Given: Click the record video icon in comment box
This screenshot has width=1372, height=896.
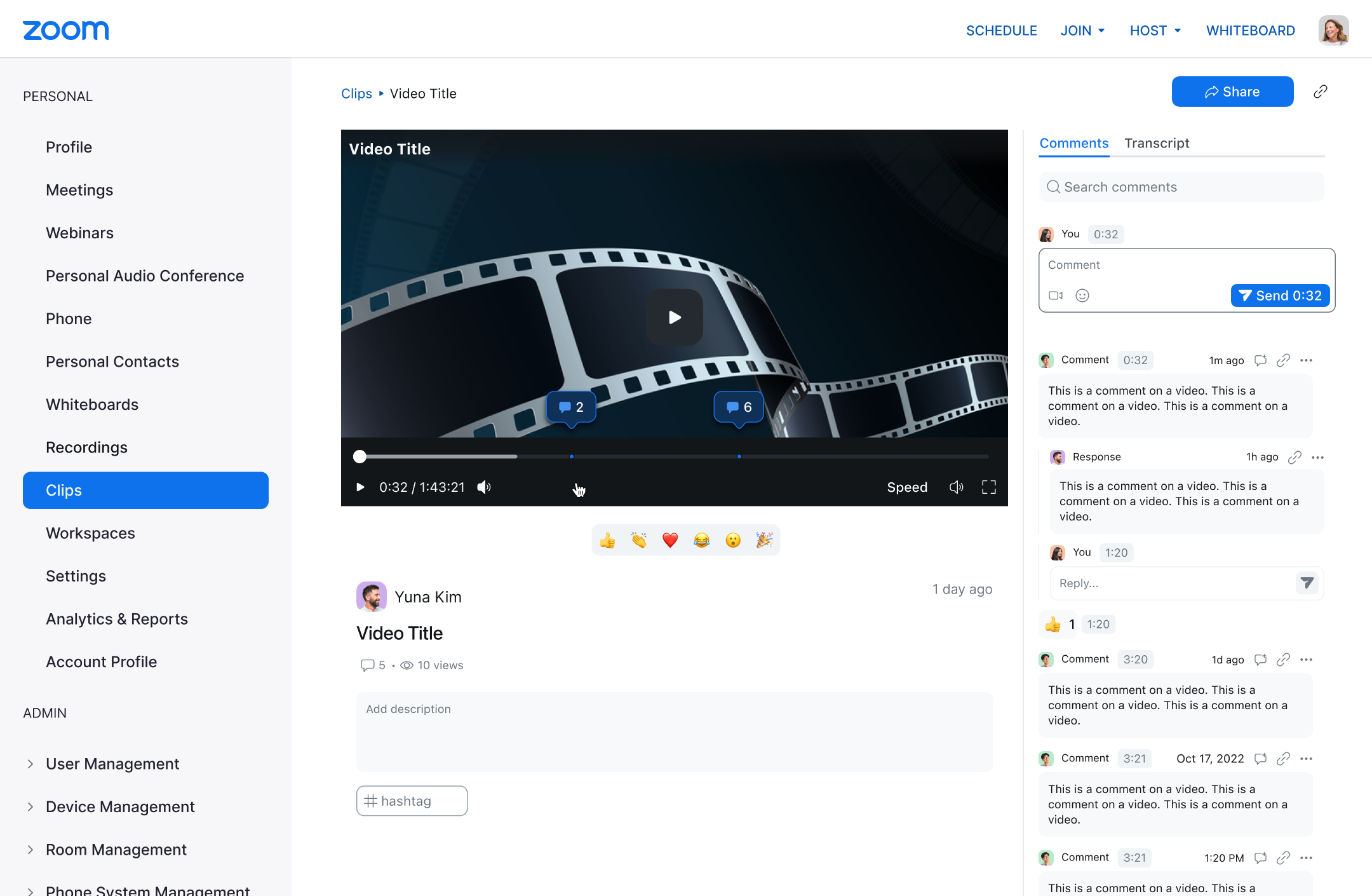Looking at the screenshot, I should pos(1056,295).
